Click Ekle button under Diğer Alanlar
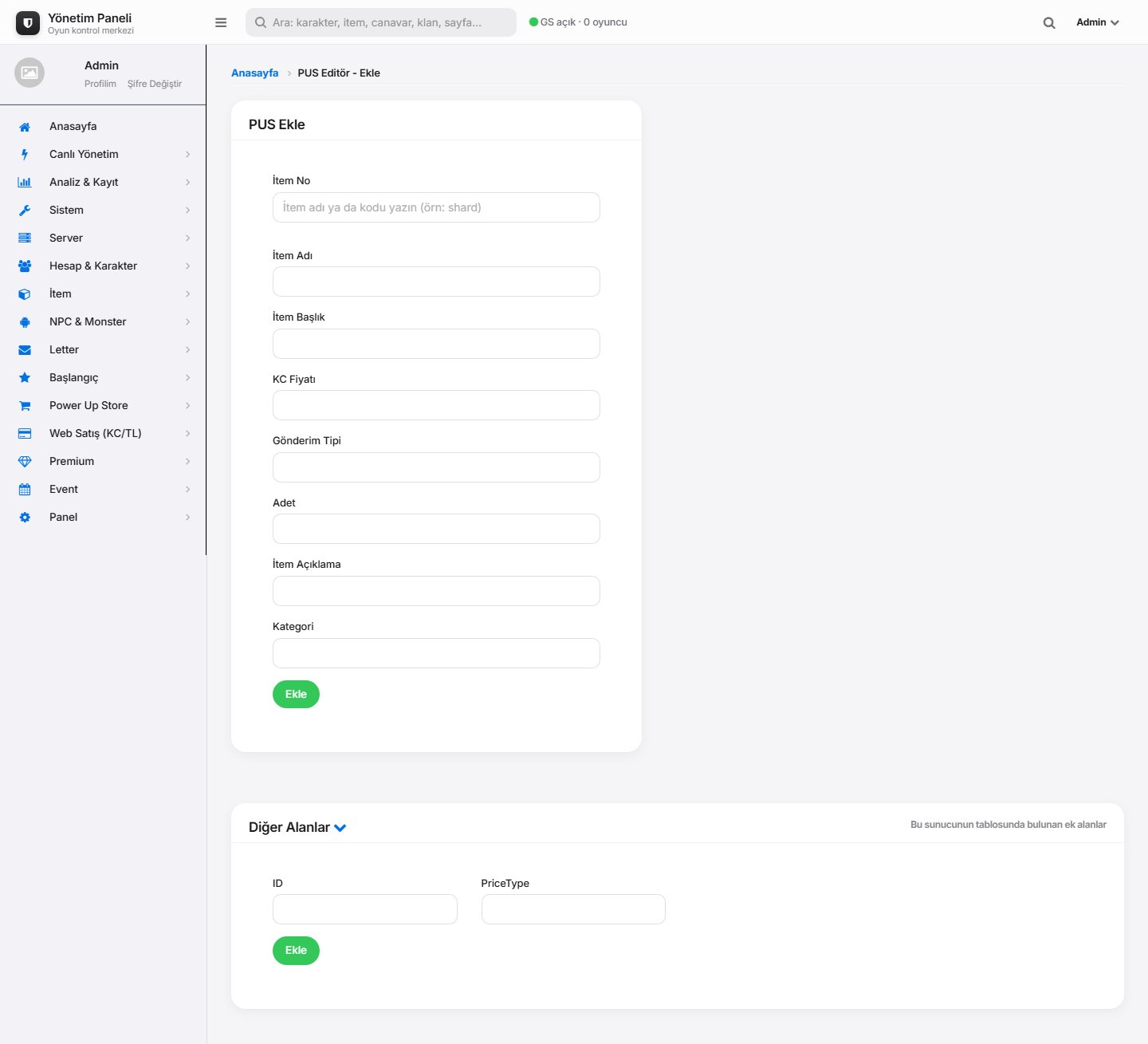 click(x=296, y=951)
